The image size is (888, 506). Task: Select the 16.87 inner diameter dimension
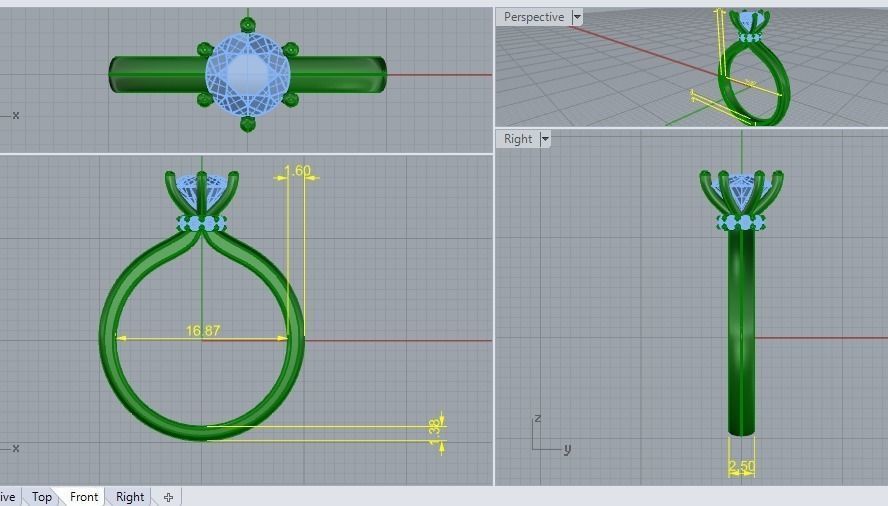(x=203, y=330)
